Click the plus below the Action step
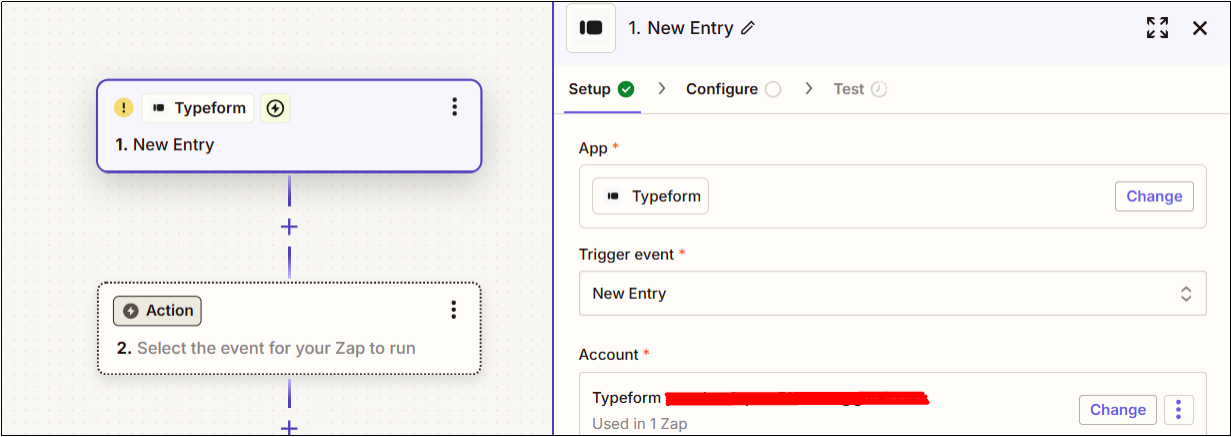This screenshot has height=437, width=1231. coord(289,428)
